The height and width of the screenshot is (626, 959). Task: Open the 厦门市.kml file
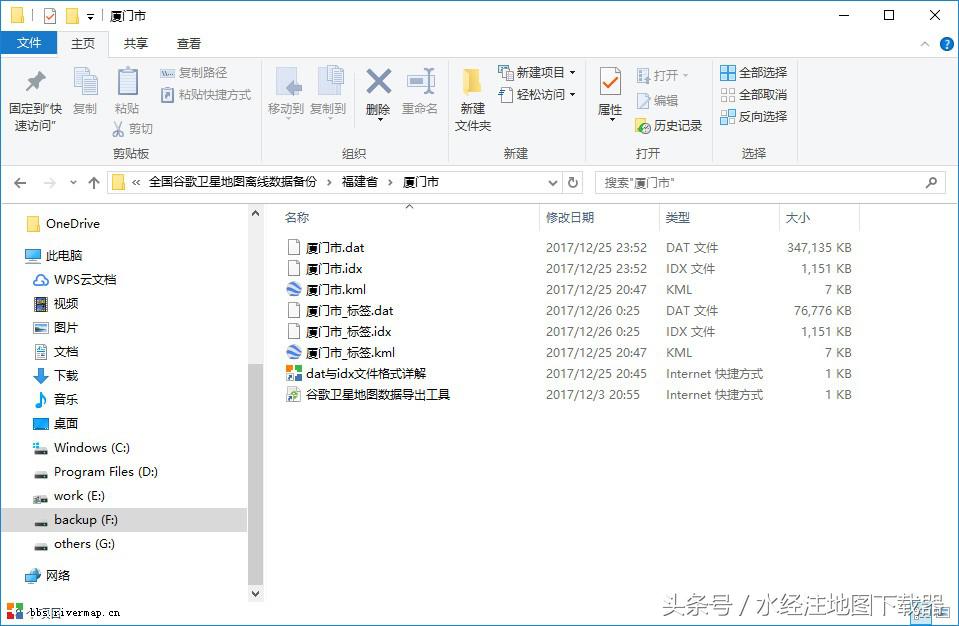click(x=337, y=289)
